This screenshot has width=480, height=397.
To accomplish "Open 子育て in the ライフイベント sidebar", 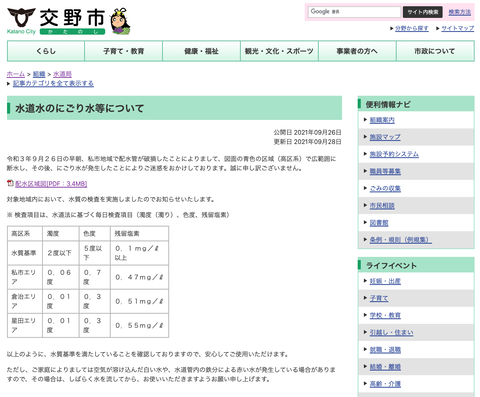I will point(379,298).
